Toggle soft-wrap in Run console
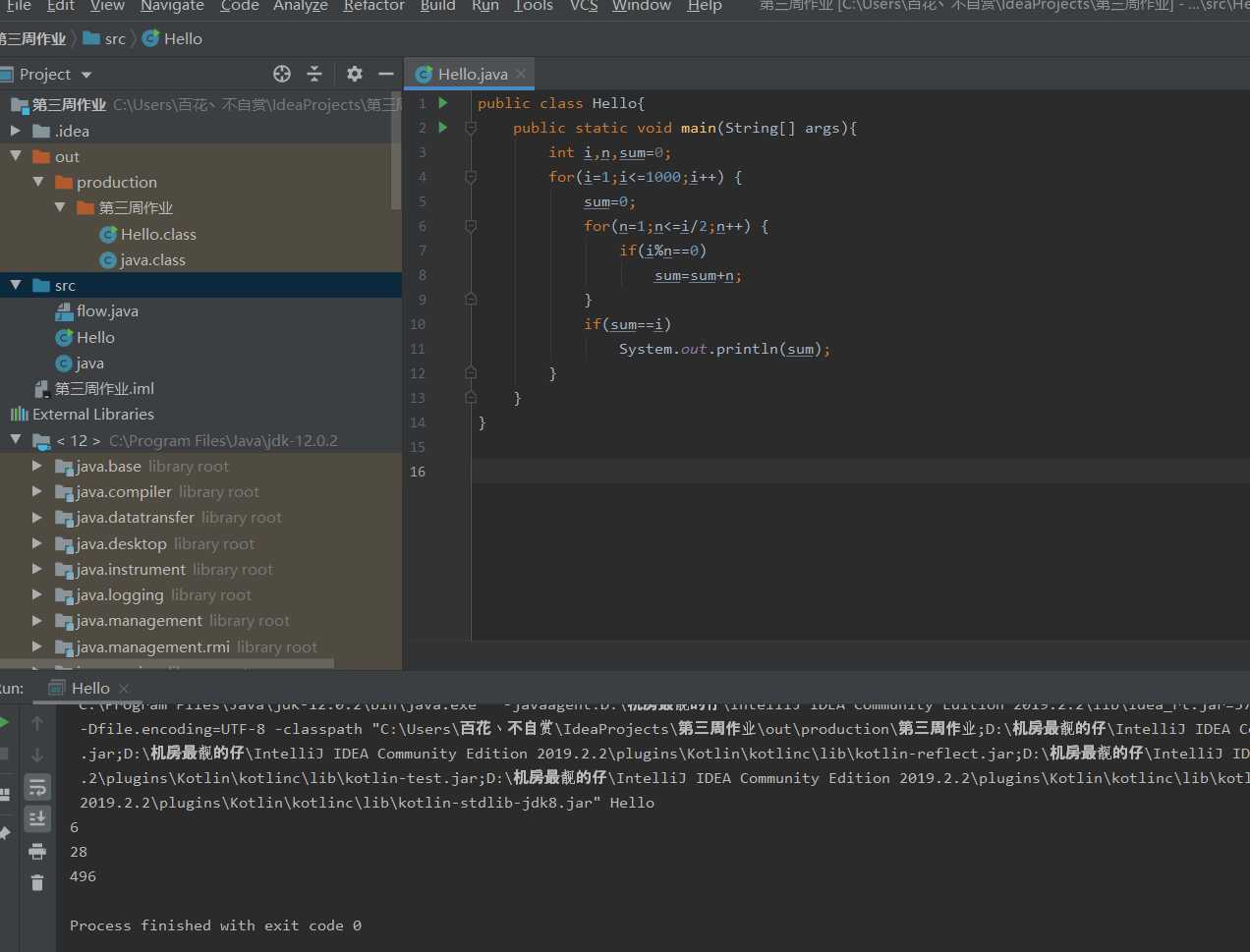The width and height of the screenshot is (1250, 952). tap(37, 787)
